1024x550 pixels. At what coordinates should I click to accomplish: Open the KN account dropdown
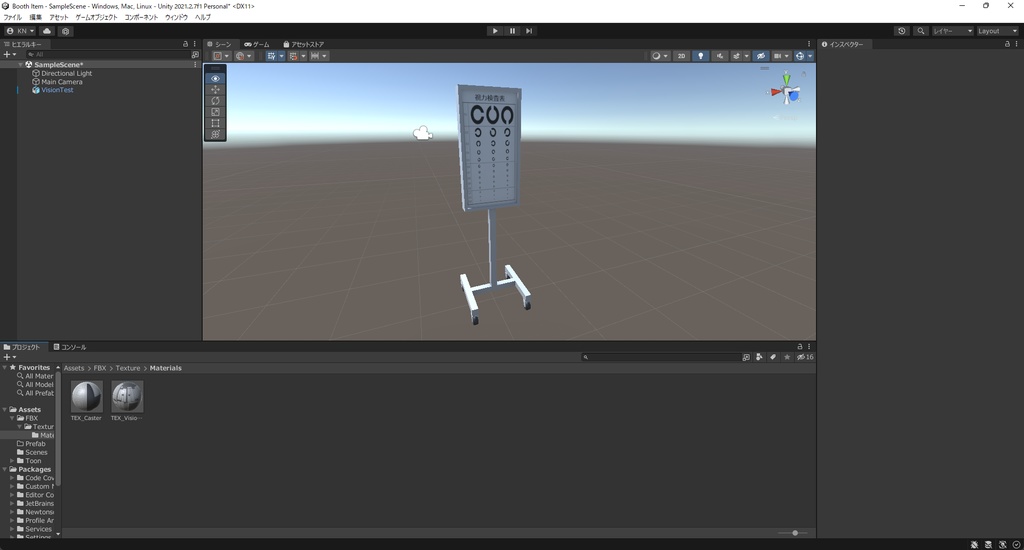click(x=20, y=31)
